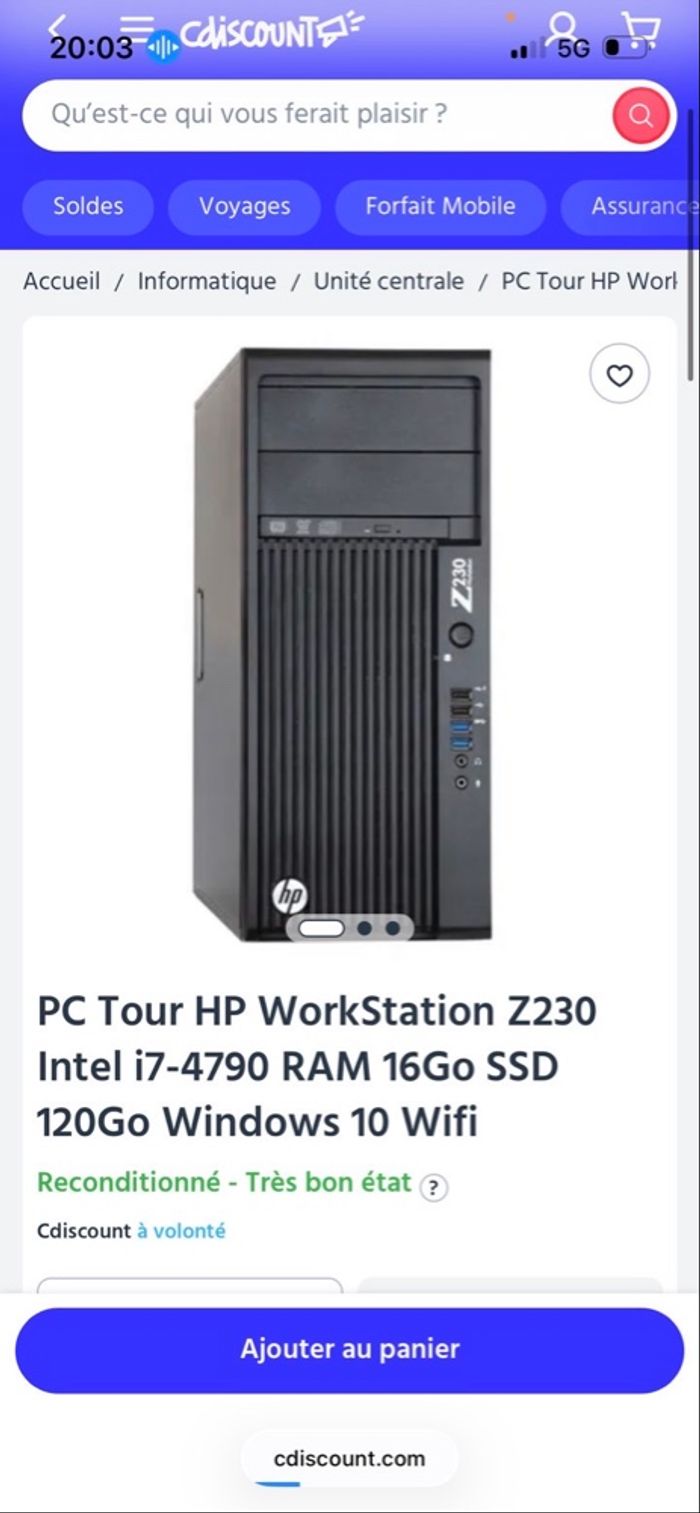
Task: Open the condition help question mark icon
Action: click(432, 1188)
